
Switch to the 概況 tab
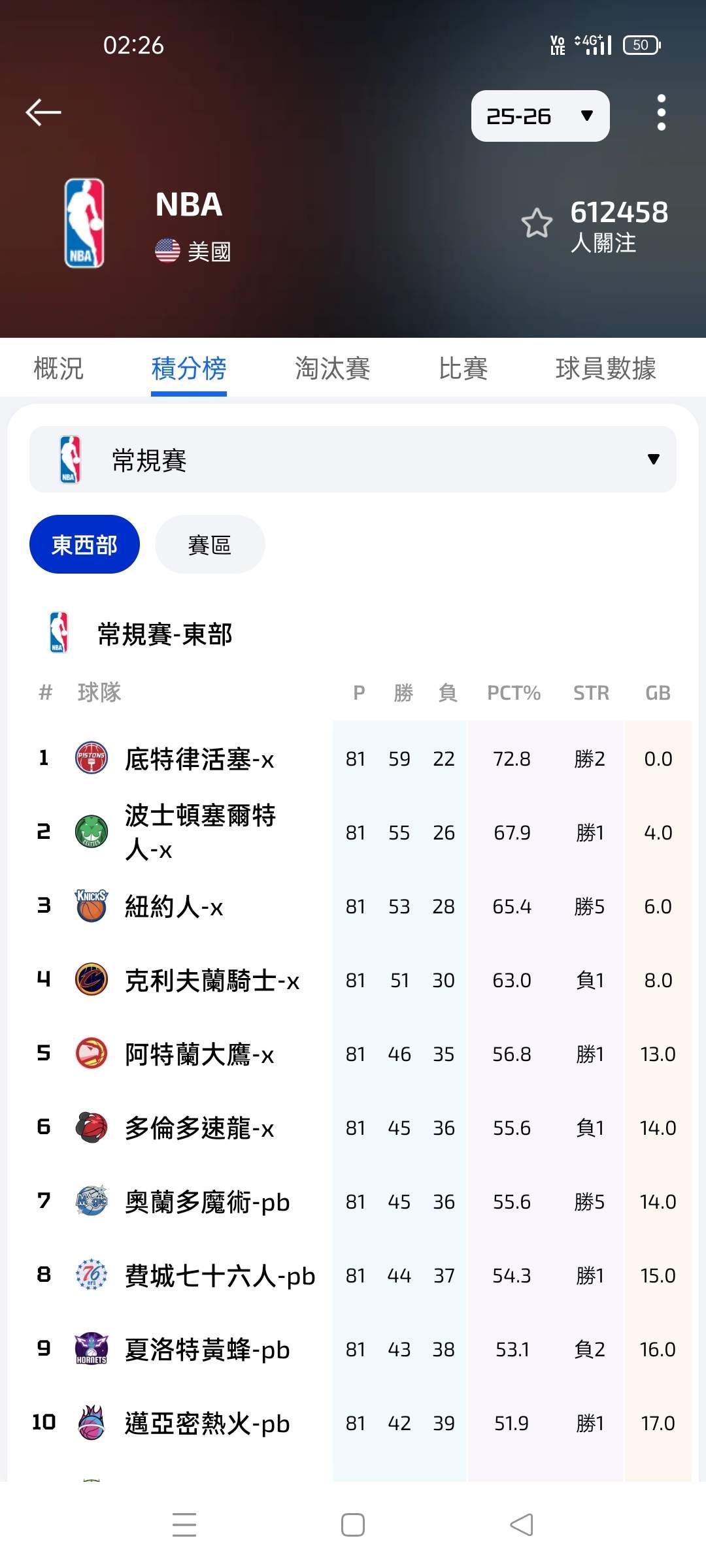click(58, 368)
